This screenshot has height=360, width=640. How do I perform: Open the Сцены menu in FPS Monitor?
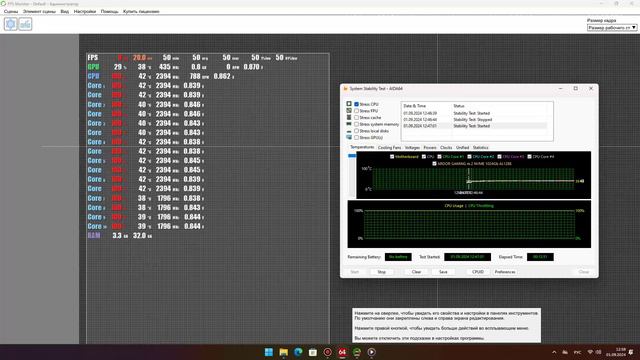pyautogui.click(x=11, y=11)
